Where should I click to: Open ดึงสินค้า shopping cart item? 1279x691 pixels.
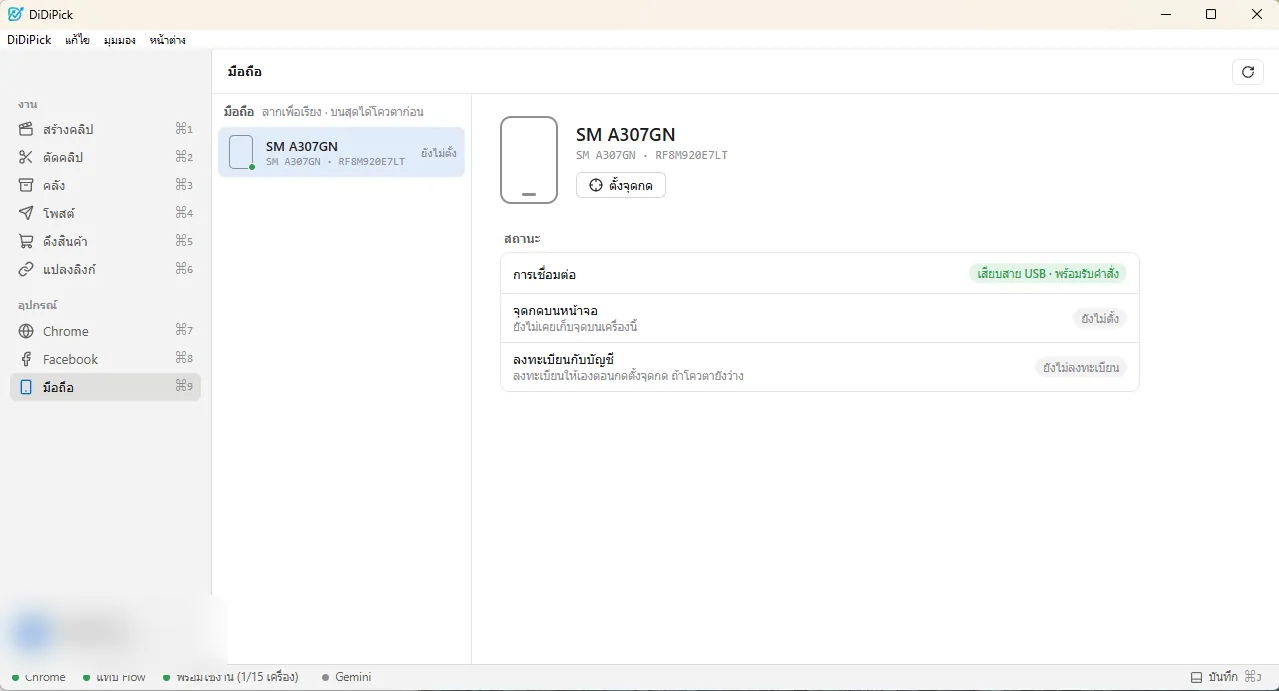[105, 241]
